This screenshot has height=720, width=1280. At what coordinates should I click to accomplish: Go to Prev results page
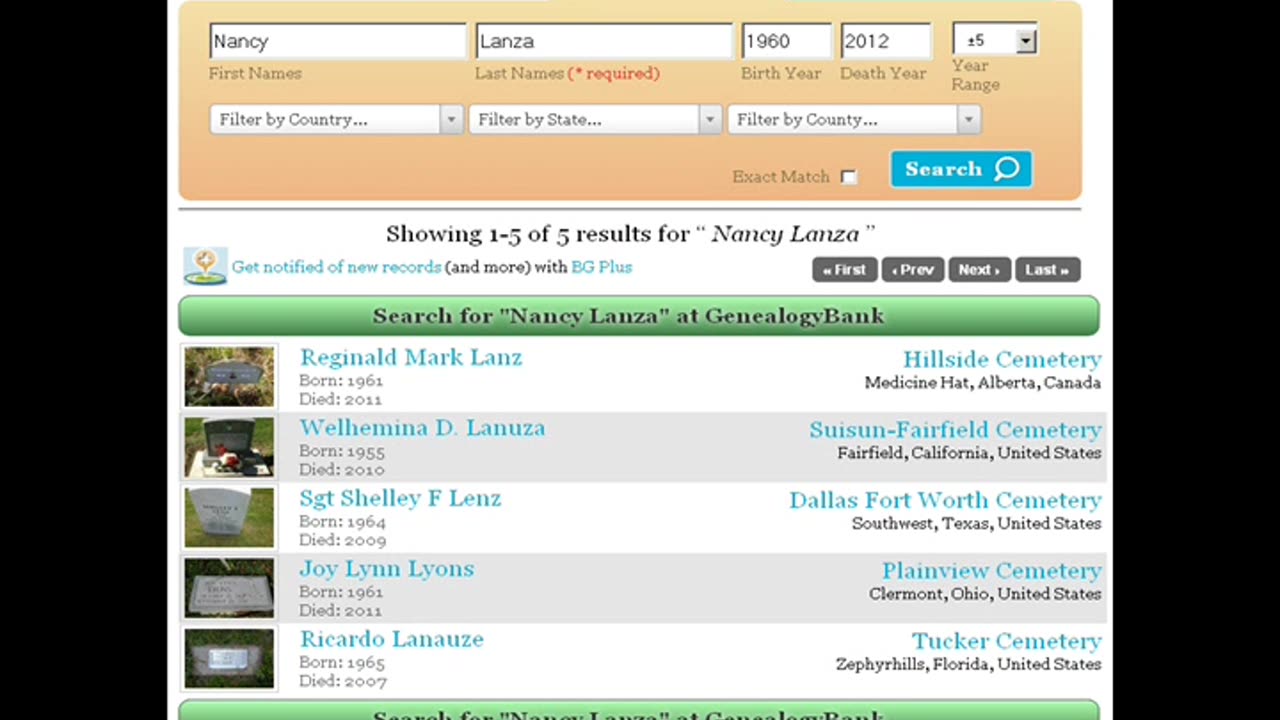[913, 270]
